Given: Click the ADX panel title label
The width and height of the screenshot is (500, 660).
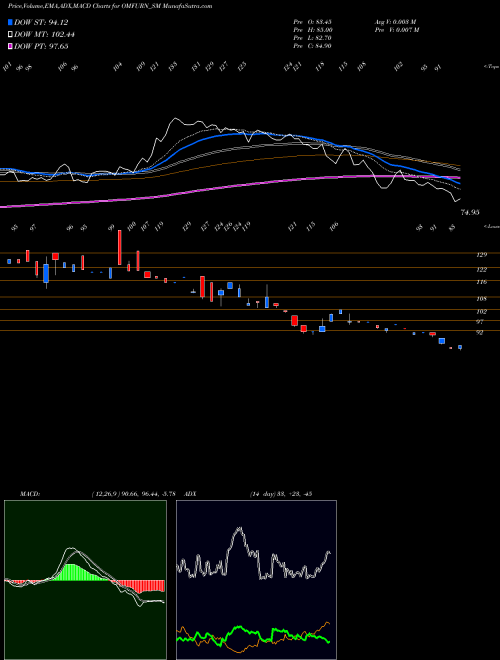Looking at the screenshot, I should pos(191,494).
